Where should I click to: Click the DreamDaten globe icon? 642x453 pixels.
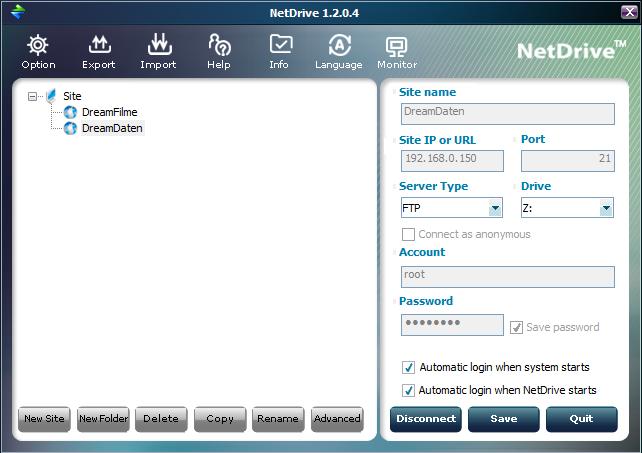70,128
